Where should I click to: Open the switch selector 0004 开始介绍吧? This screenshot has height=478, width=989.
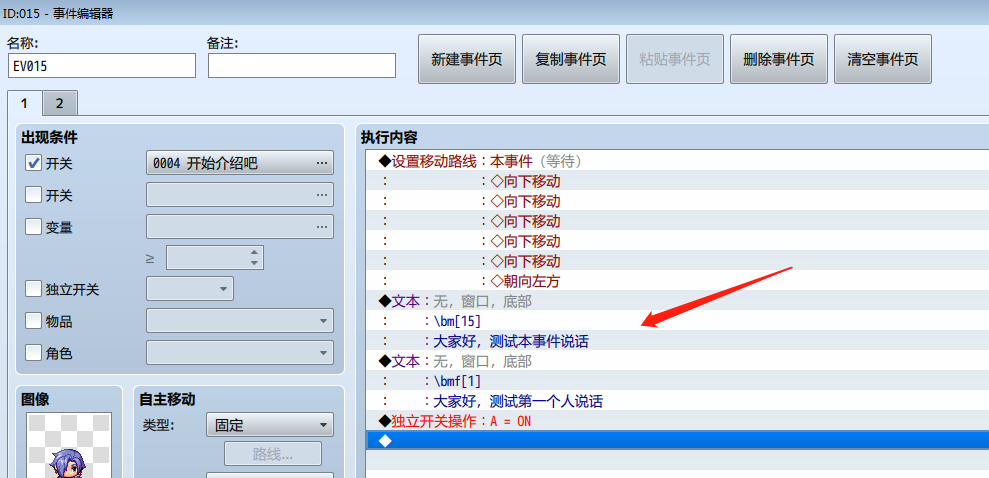[240, 163]
